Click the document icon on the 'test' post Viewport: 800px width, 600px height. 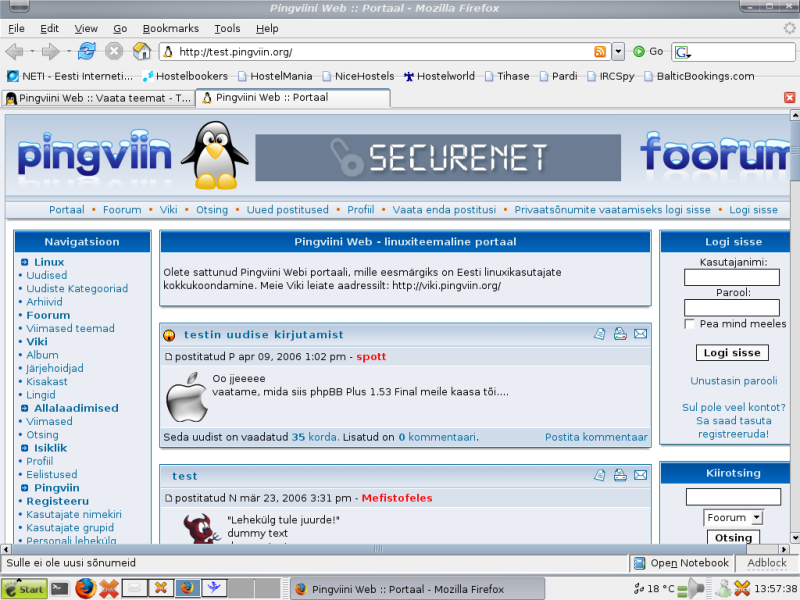(x=600, y=475)
